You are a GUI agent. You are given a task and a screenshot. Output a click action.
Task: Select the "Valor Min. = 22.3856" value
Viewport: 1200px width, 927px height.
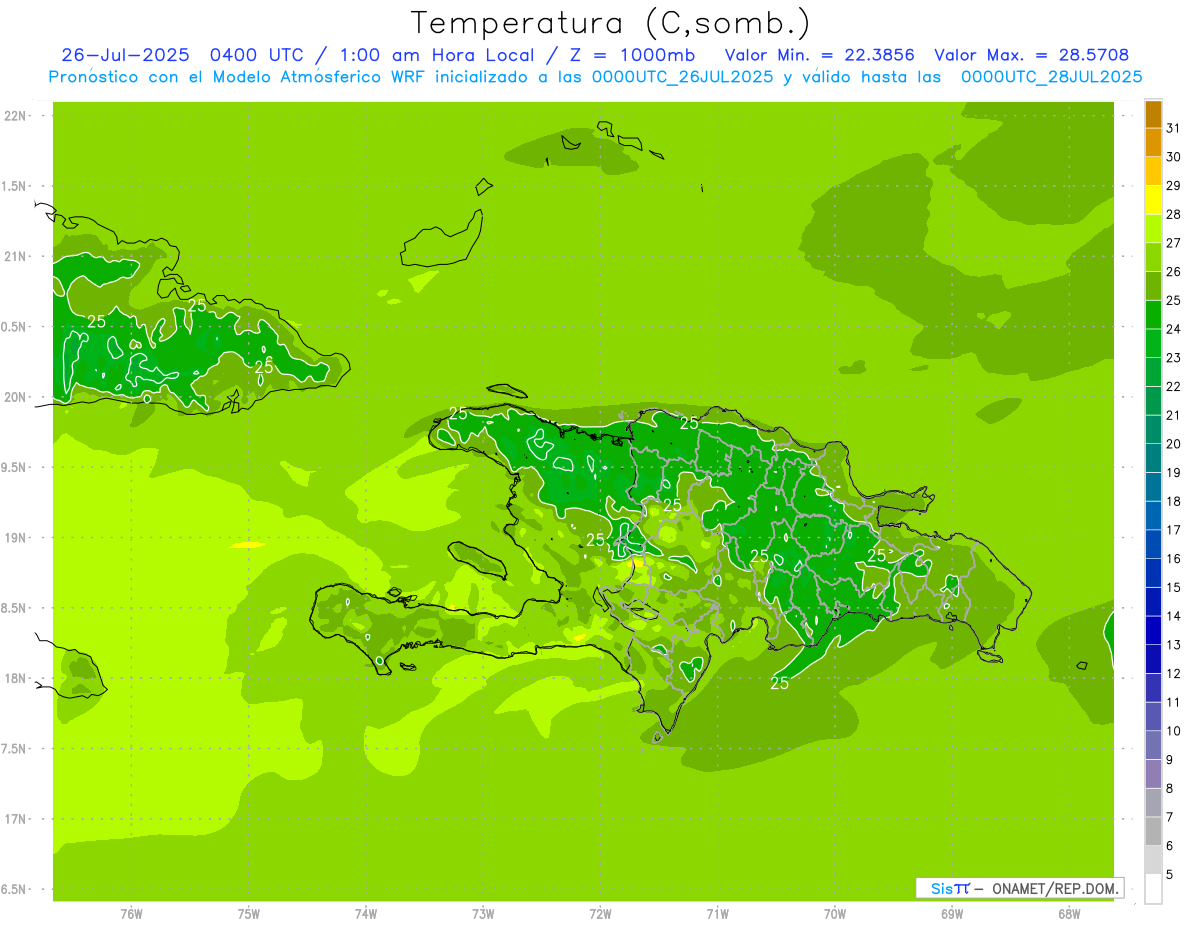point(819,55)
